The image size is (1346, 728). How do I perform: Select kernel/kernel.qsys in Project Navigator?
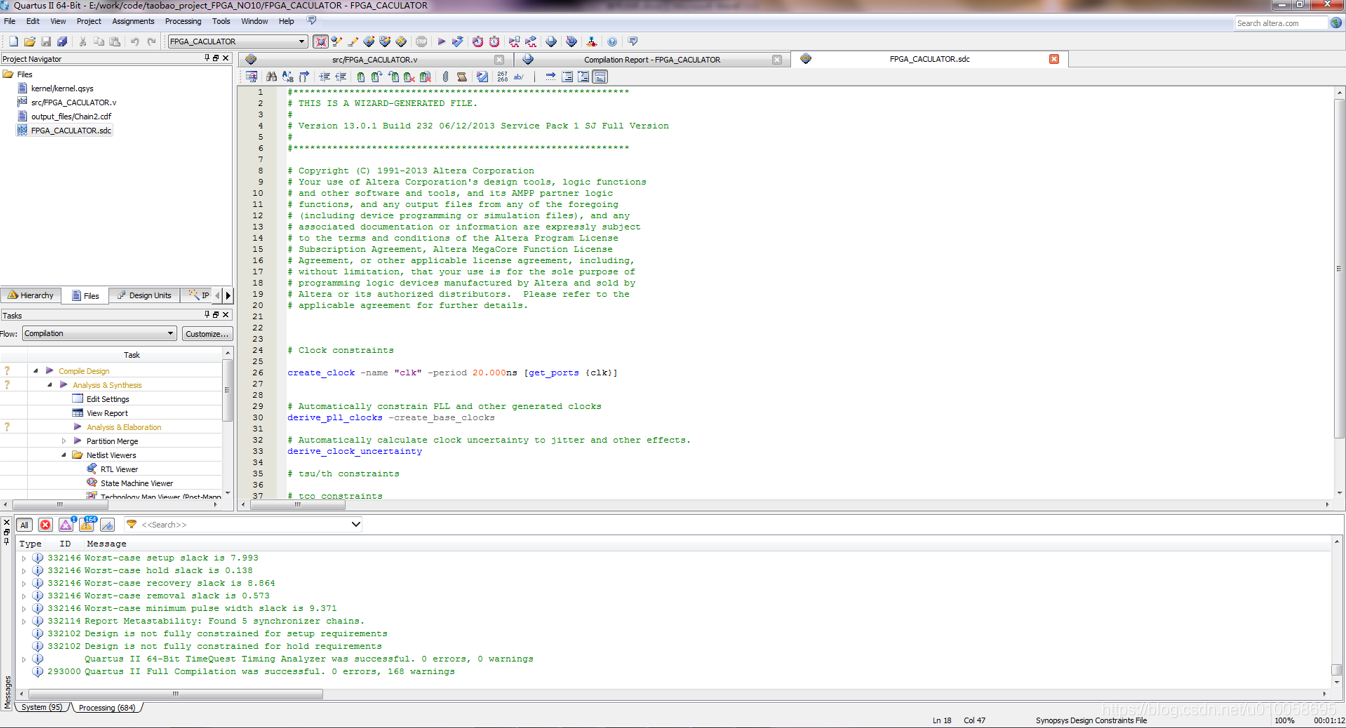pyautogui.click(x=61, y=88)
